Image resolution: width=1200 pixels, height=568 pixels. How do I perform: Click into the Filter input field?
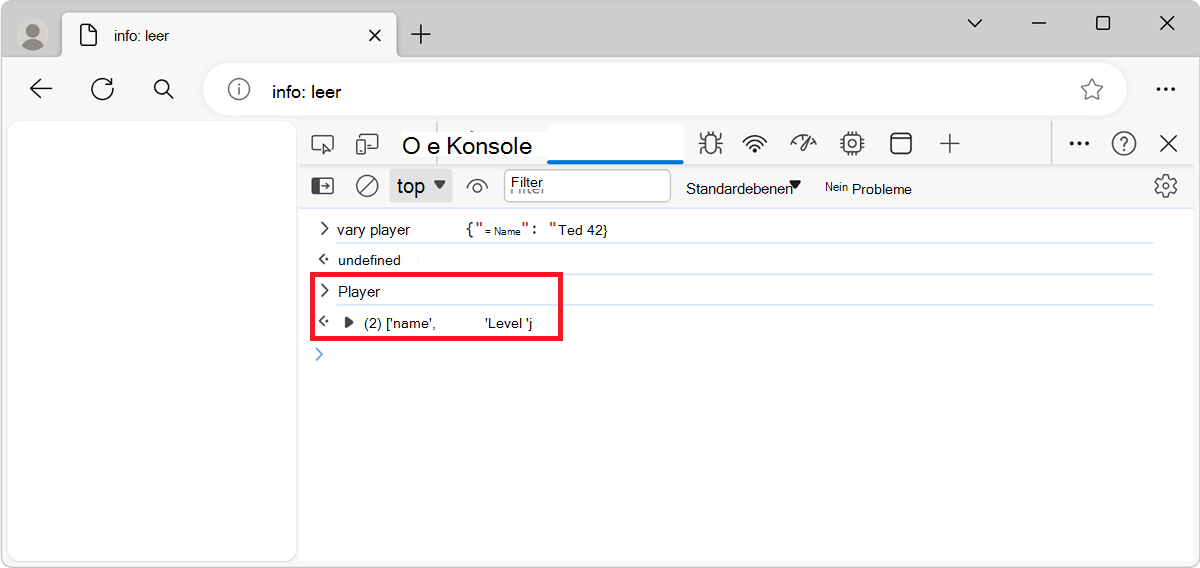(587, 186)
